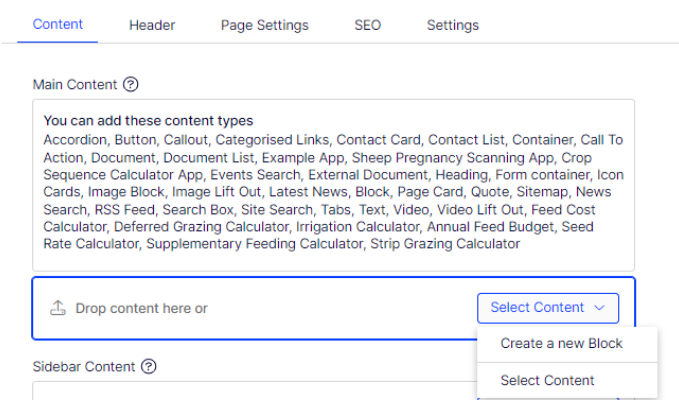The image size is (679, 410).
Task: Click the upload icon in drop area
Action: coord(58,308)
